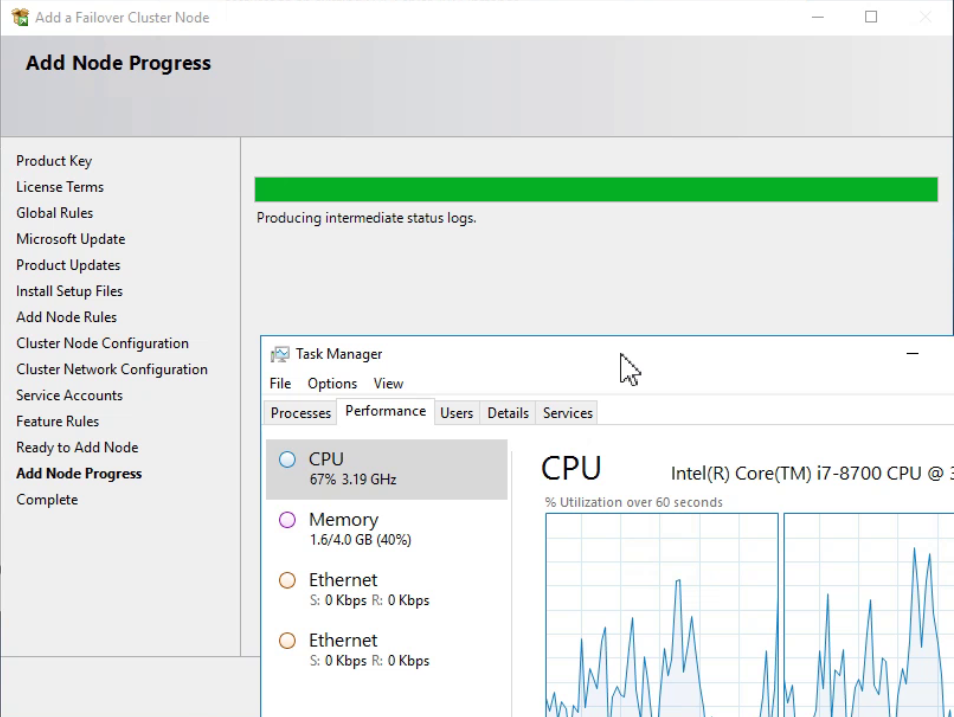Click the second Ethernet circle icon
Viewport: 954px width, 717px height.
[x=287, y=640]
